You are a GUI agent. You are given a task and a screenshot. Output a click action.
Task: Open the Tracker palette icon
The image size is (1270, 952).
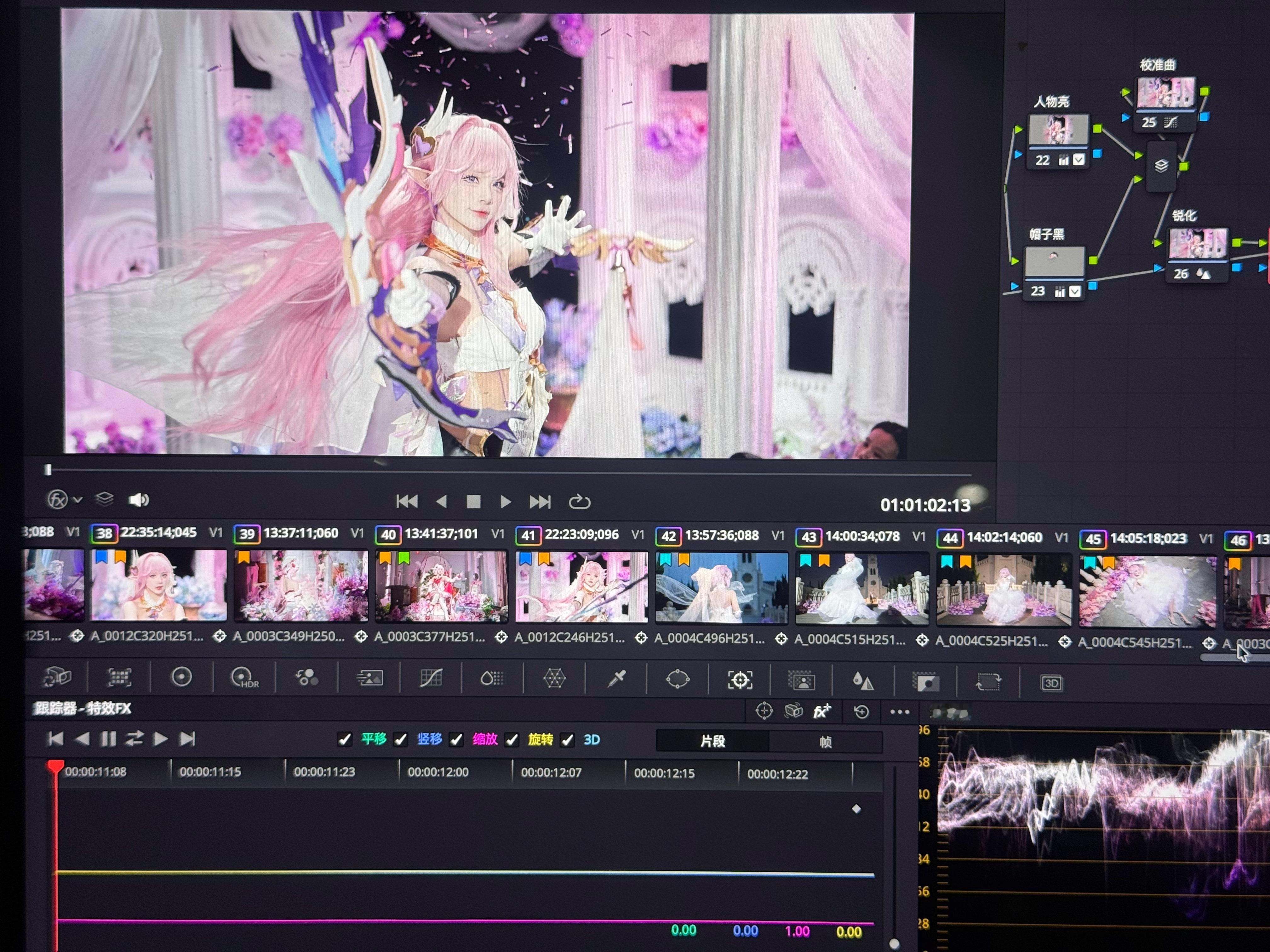pyautogui.click(x=740, y=680)
